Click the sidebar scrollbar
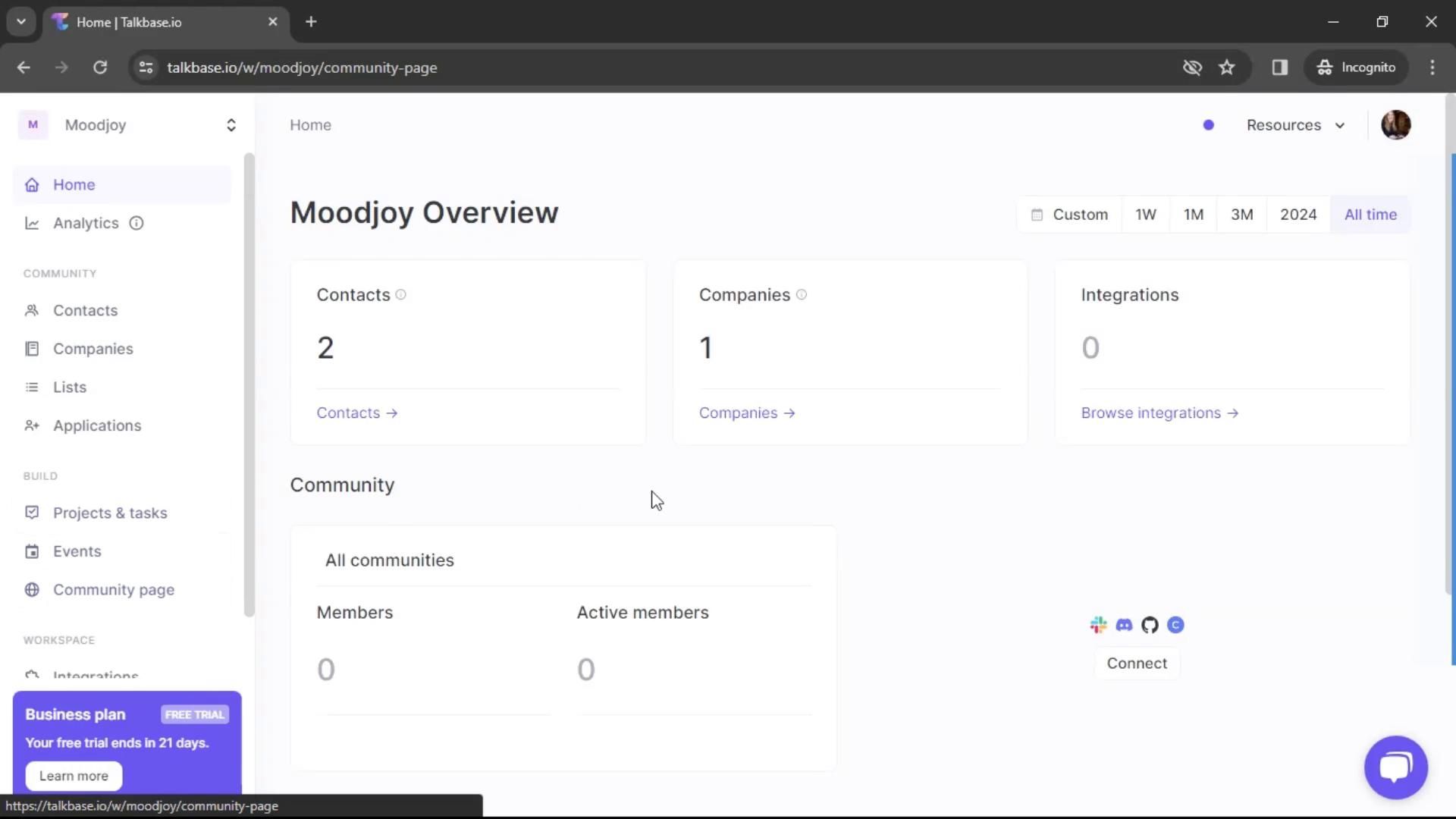Image resolution: width=1456 pixels, height=819 pixels. (x=249, y=384)
